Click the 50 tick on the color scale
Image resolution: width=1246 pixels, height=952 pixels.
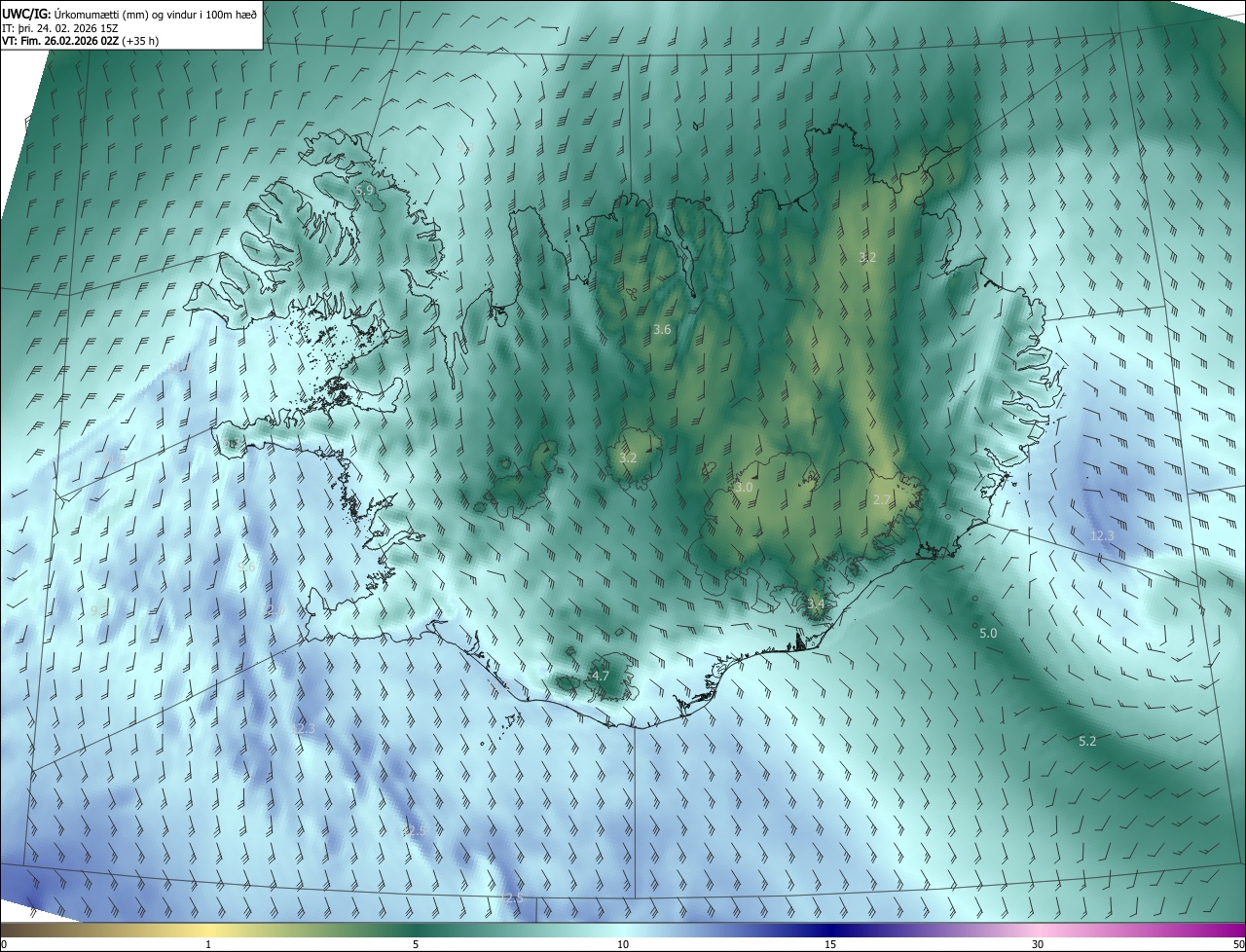(1237, 944)
